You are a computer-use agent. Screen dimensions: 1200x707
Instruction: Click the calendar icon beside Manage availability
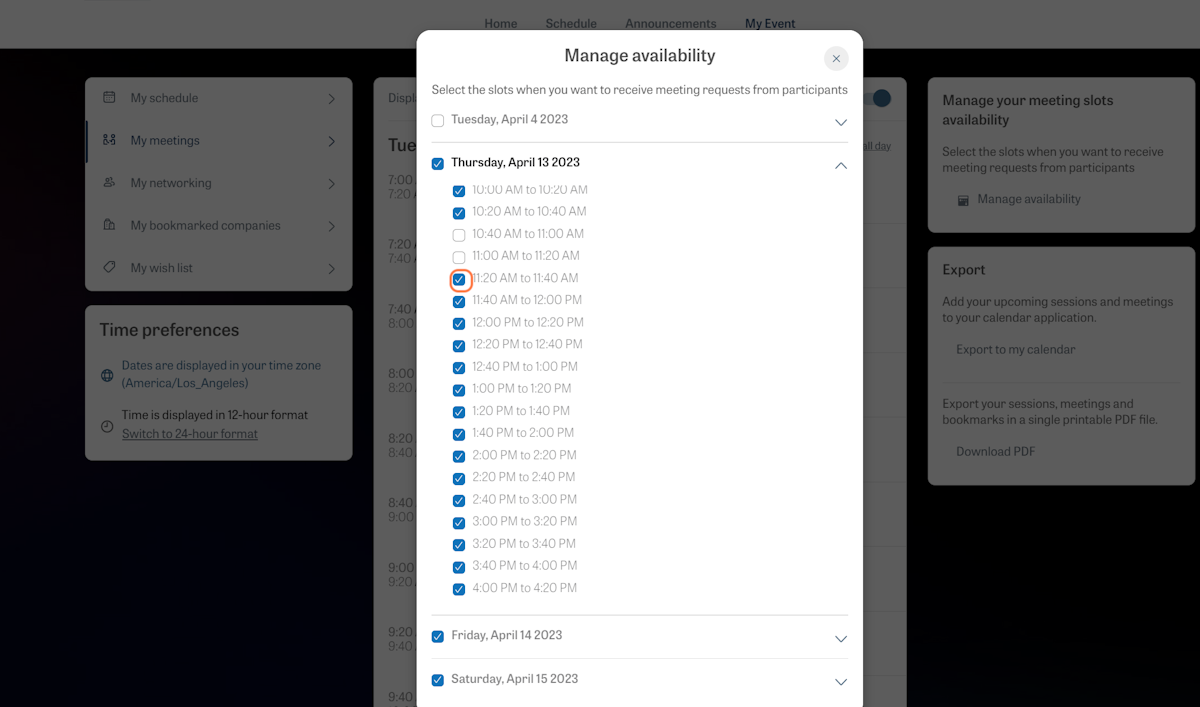[963, 200]
